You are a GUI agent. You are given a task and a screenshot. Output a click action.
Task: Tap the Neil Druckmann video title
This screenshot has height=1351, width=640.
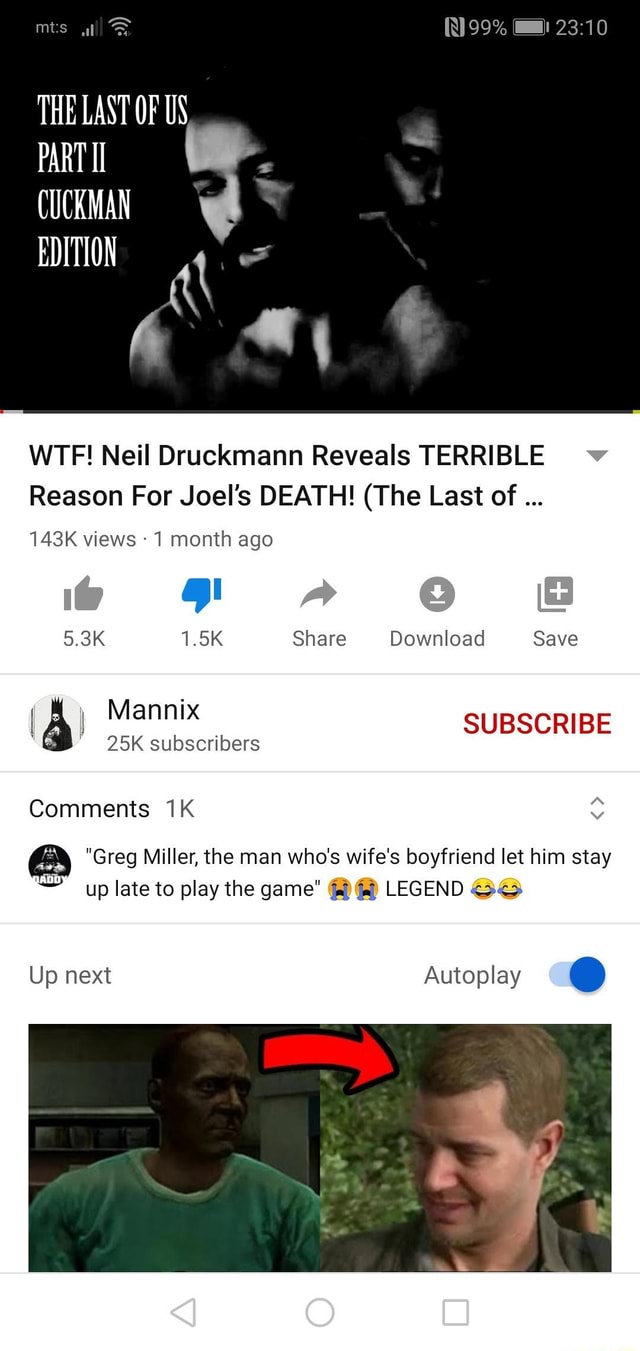point(287,475)
